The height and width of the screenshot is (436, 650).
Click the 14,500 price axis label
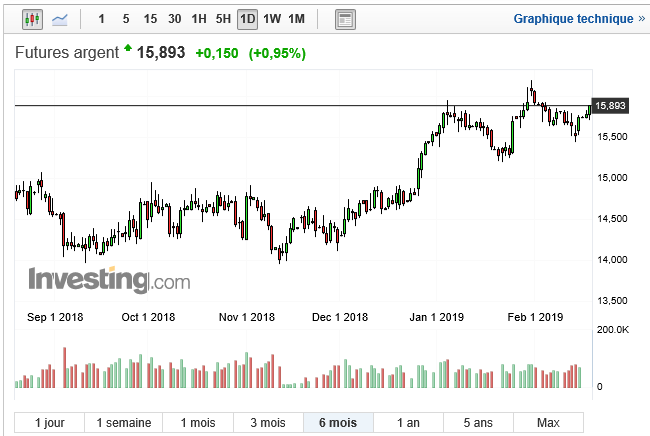tap(612, 219)
